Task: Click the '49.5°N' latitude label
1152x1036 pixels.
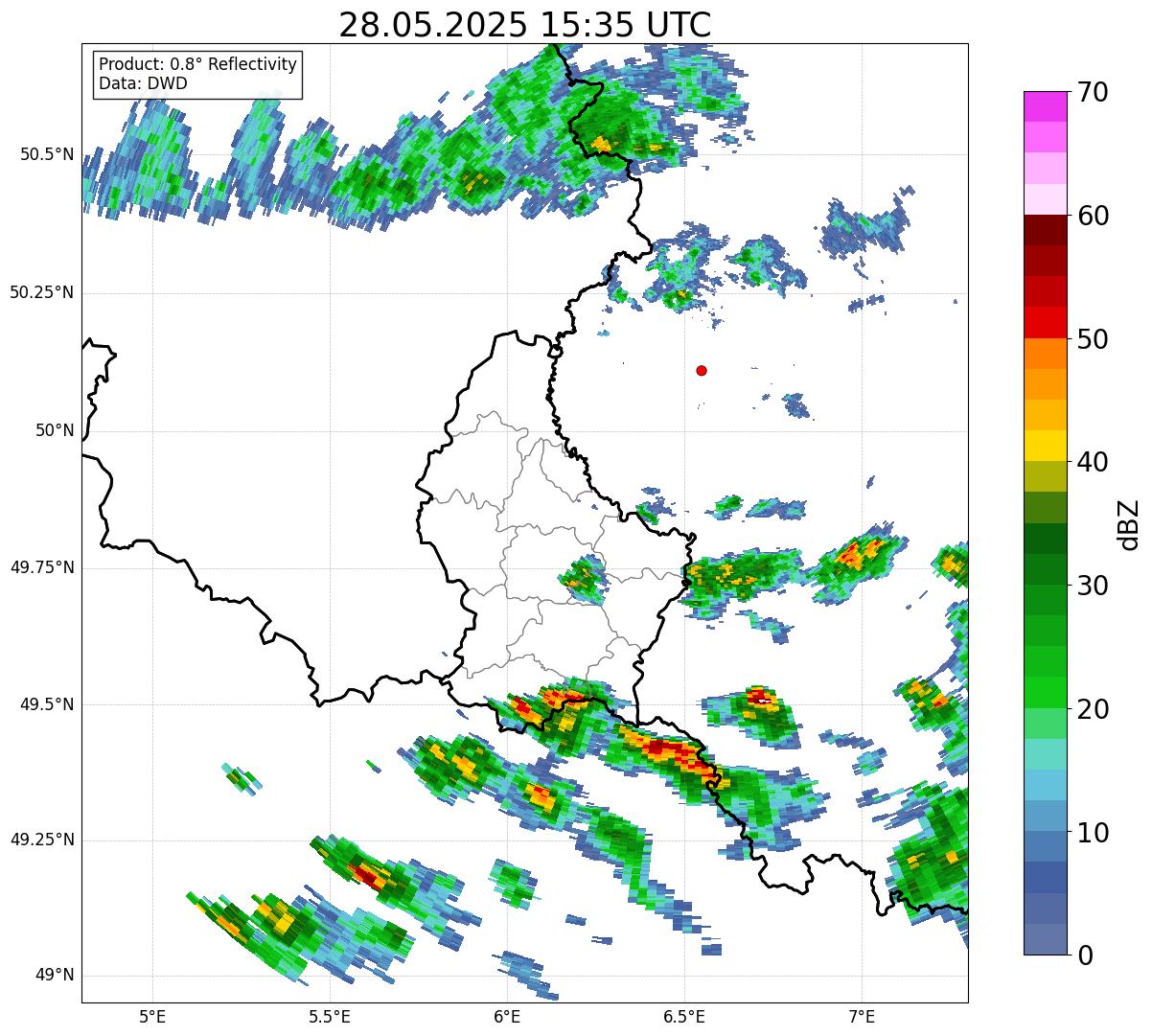Action: 46,704
